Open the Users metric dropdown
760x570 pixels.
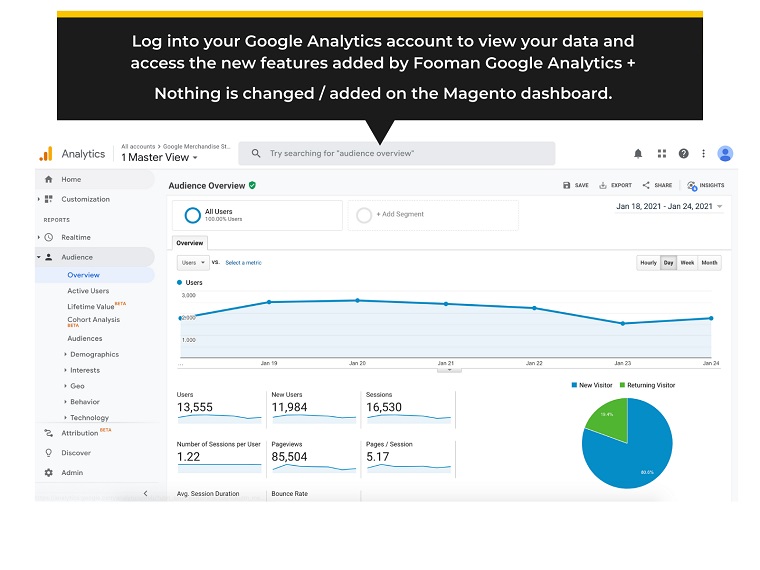point(192,263)
